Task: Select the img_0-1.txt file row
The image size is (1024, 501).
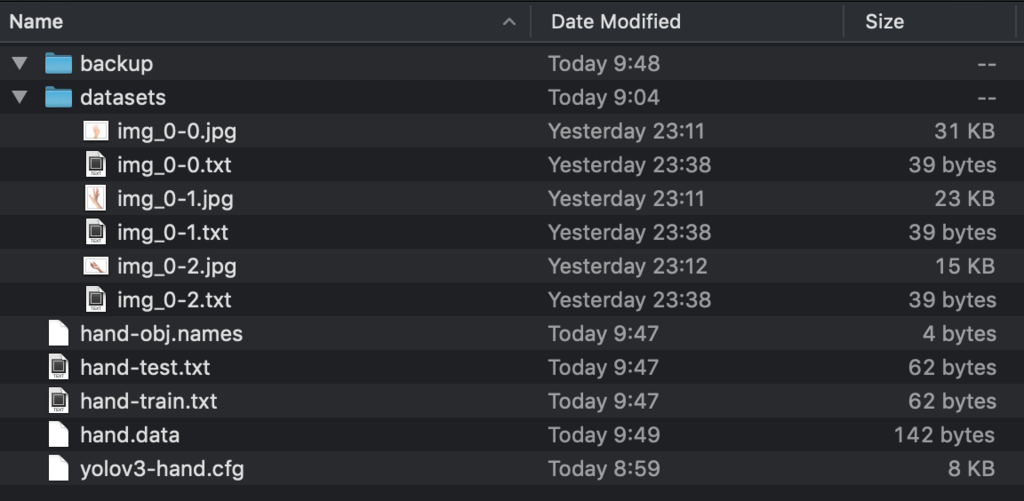Action: [x=172, y=233]
